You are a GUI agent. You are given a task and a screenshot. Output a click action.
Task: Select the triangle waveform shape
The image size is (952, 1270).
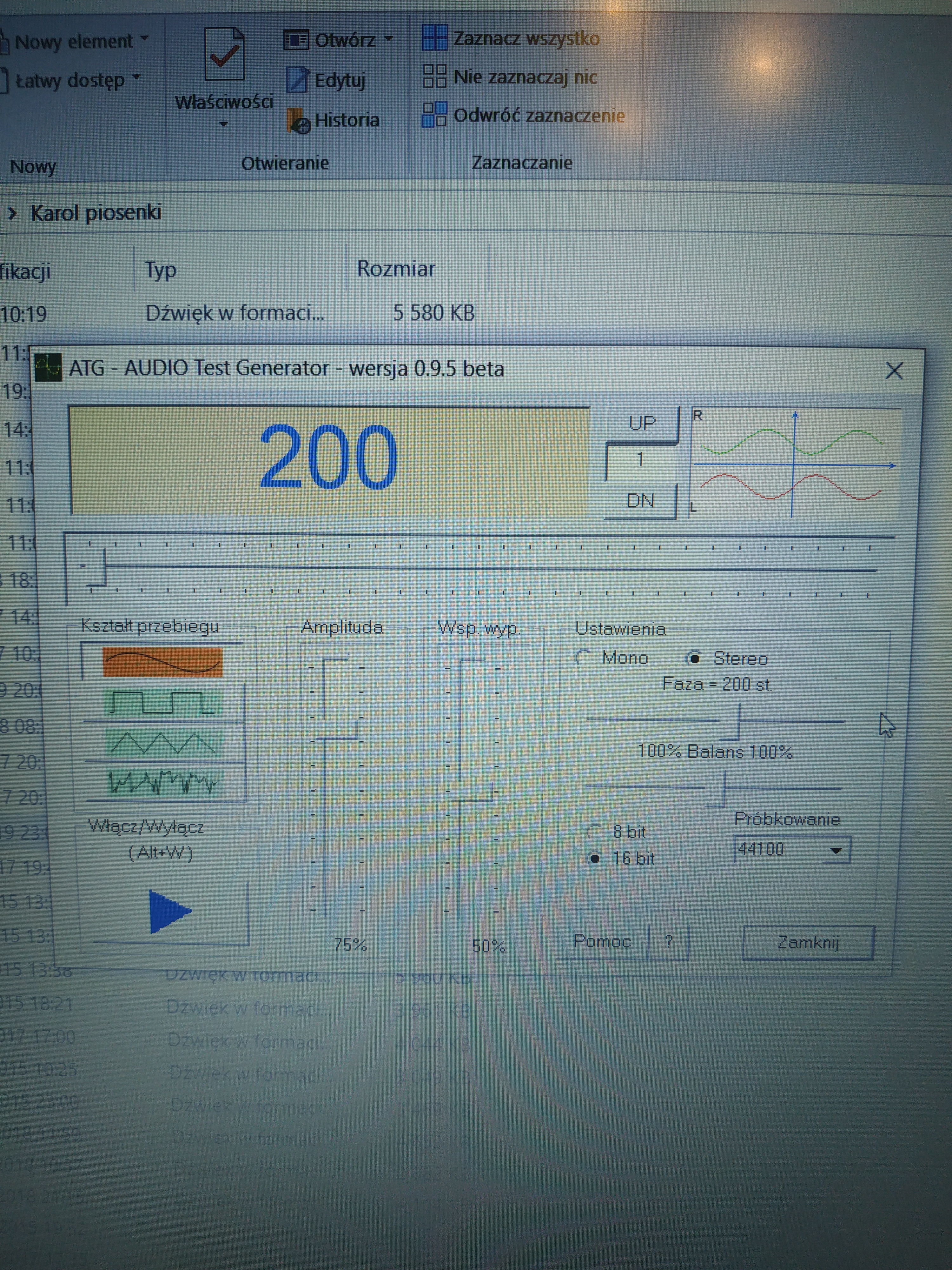point(163,743)
